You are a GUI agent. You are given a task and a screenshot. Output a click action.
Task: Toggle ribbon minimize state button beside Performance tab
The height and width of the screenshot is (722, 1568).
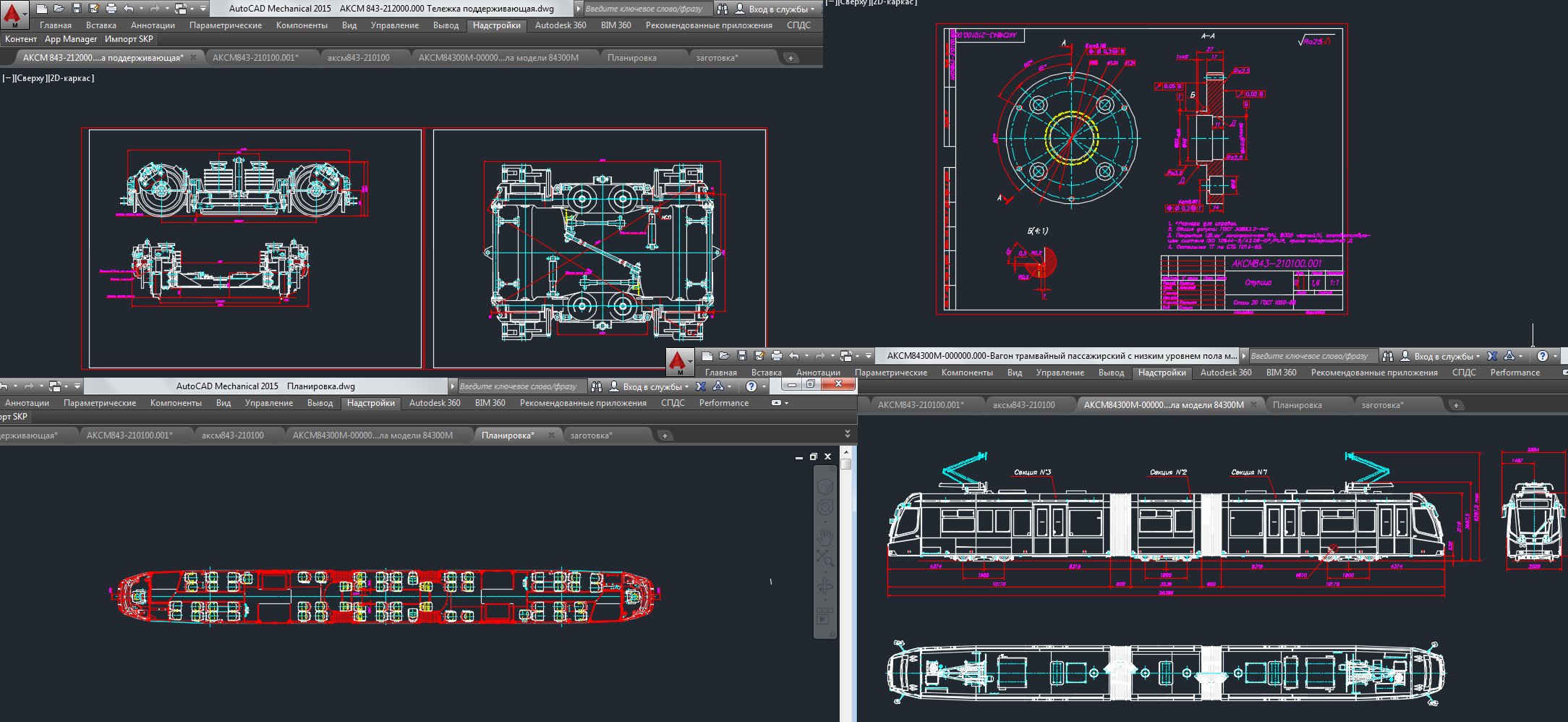(777, 403)
